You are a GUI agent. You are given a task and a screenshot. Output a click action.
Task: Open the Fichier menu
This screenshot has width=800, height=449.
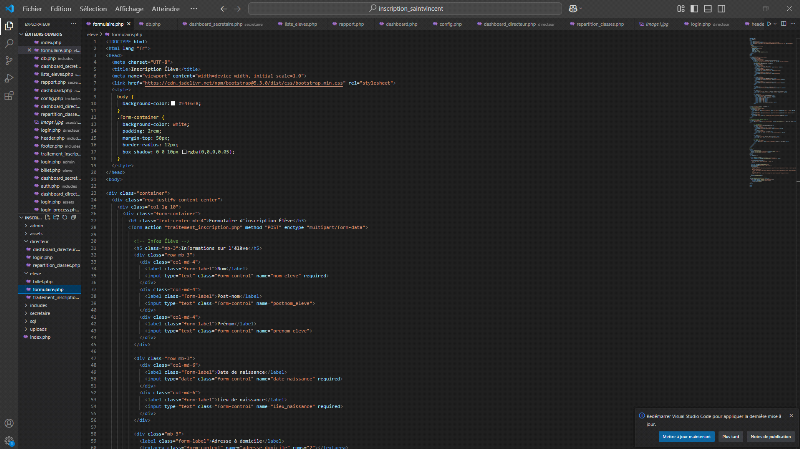[32, 8]
